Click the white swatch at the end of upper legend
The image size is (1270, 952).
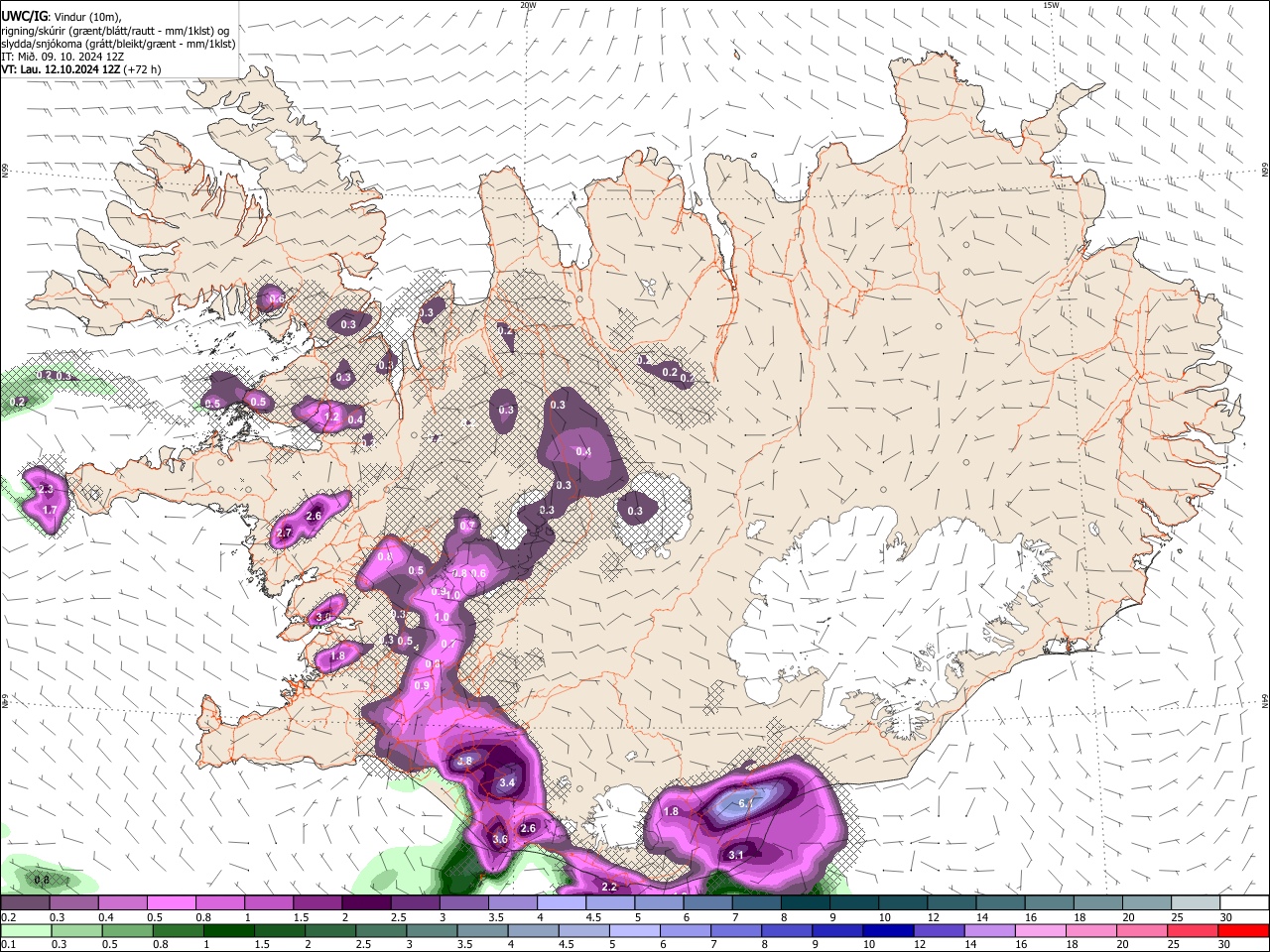click(x=1244, y=903)
